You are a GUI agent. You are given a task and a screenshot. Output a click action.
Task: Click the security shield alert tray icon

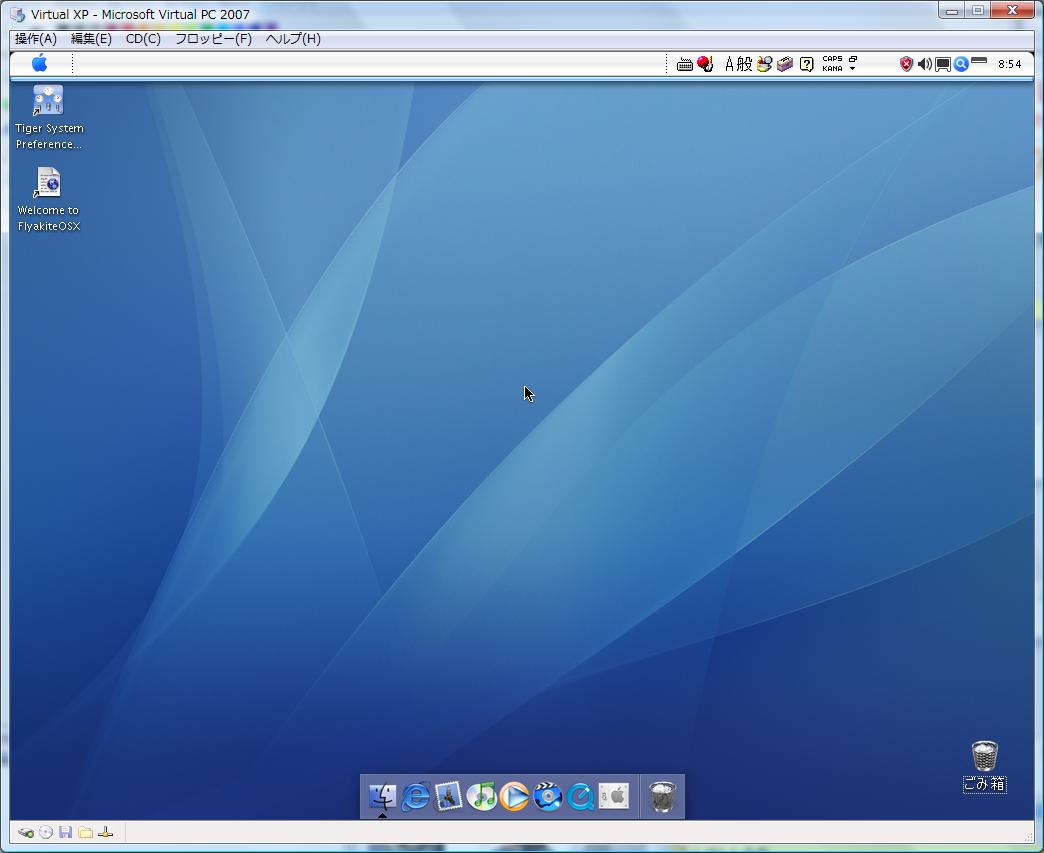click(x=906, y=64)
